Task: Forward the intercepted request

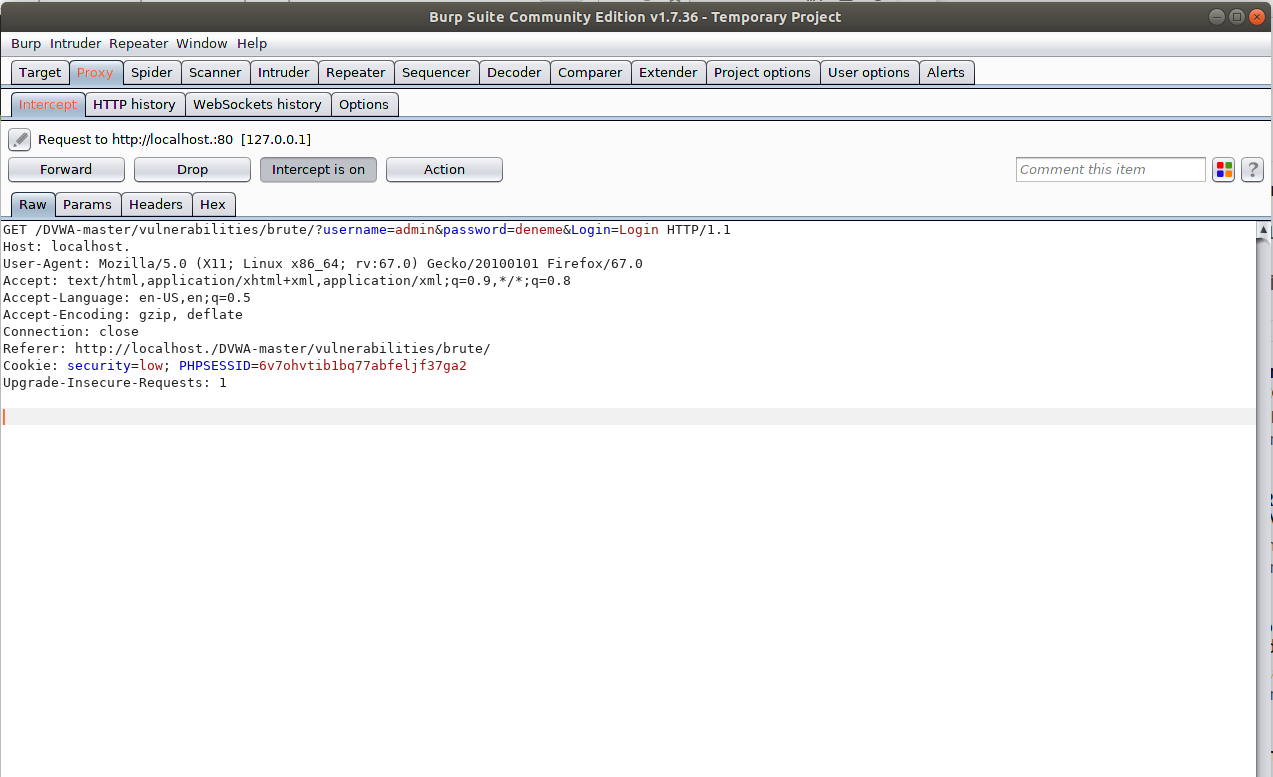Action: tap(66, 170)
